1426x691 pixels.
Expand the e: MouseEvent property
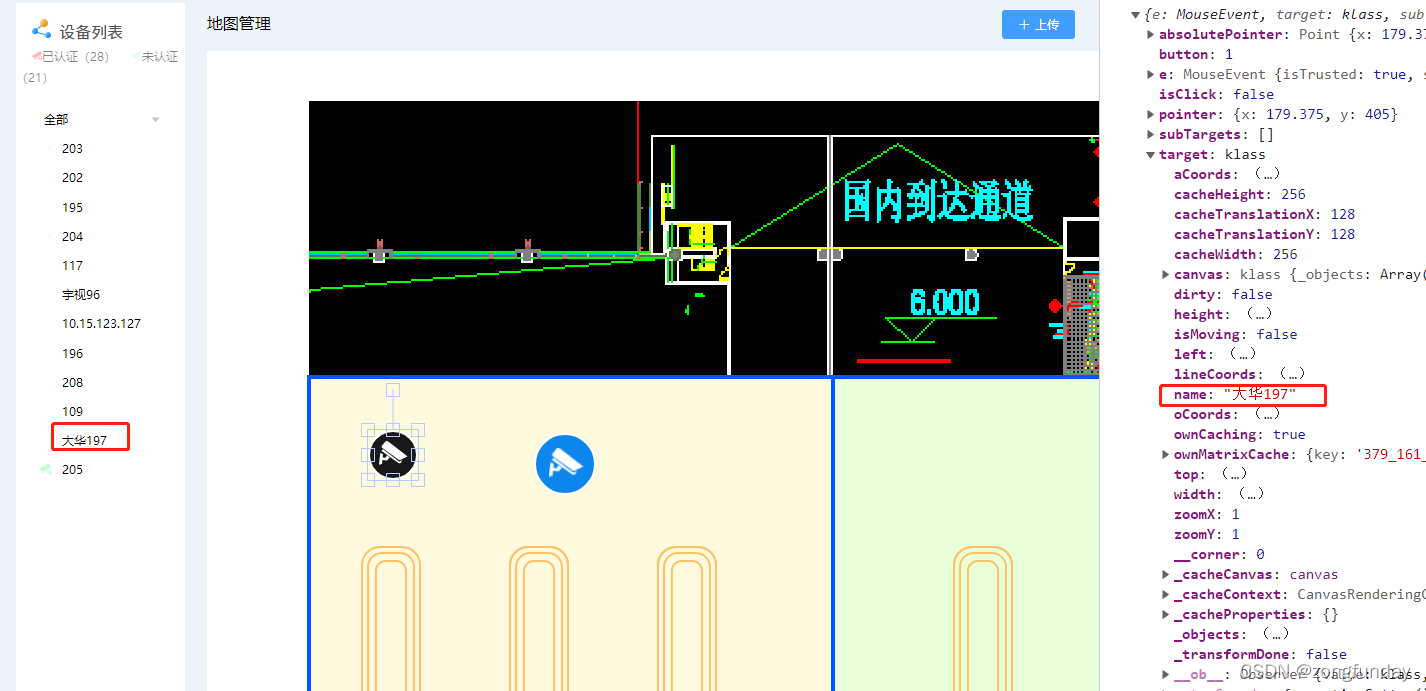tap(1151, 74)
